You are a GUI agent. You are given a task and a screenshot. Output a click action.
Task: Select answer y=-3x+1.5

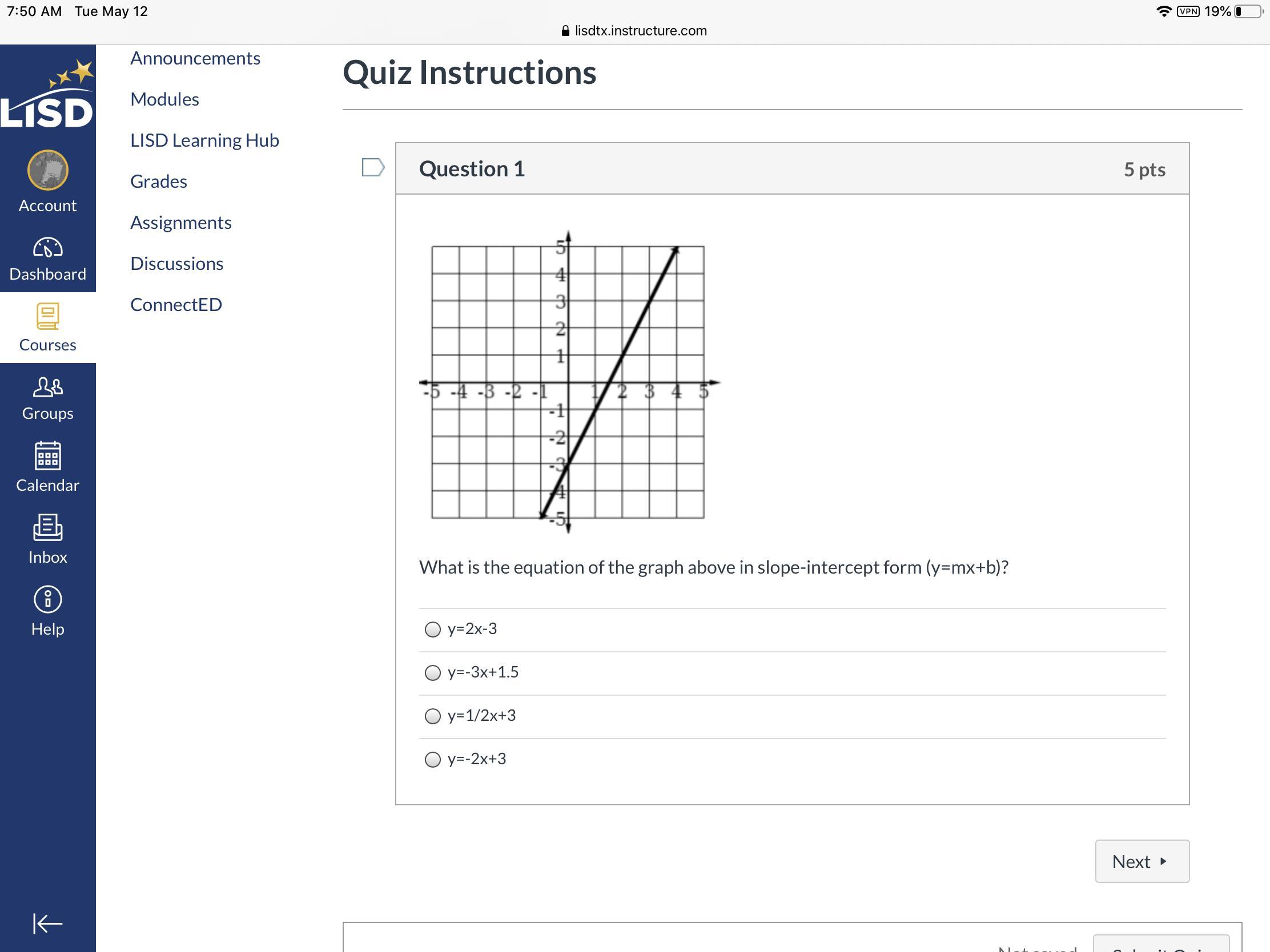click(x=432, y=672)
